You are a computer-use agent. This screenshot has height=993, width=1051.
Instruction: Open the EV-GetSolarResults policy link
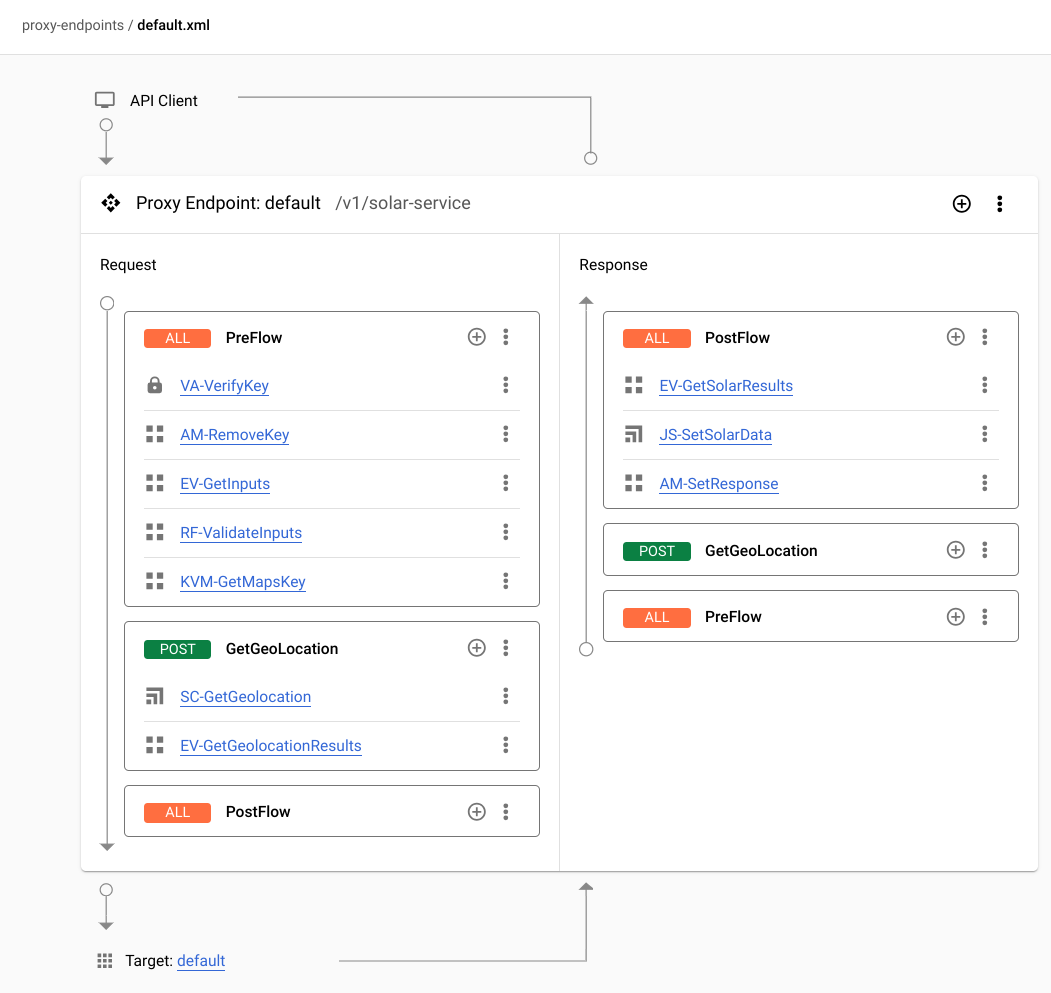click(726, 386)
